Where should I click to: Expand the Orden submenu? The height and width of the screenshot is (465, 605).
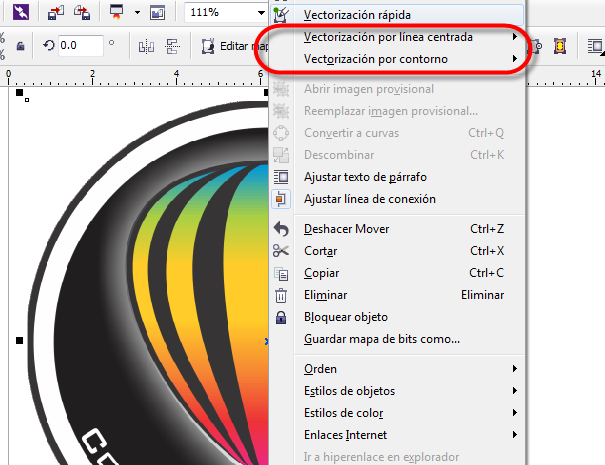click(x=397, y=369)
